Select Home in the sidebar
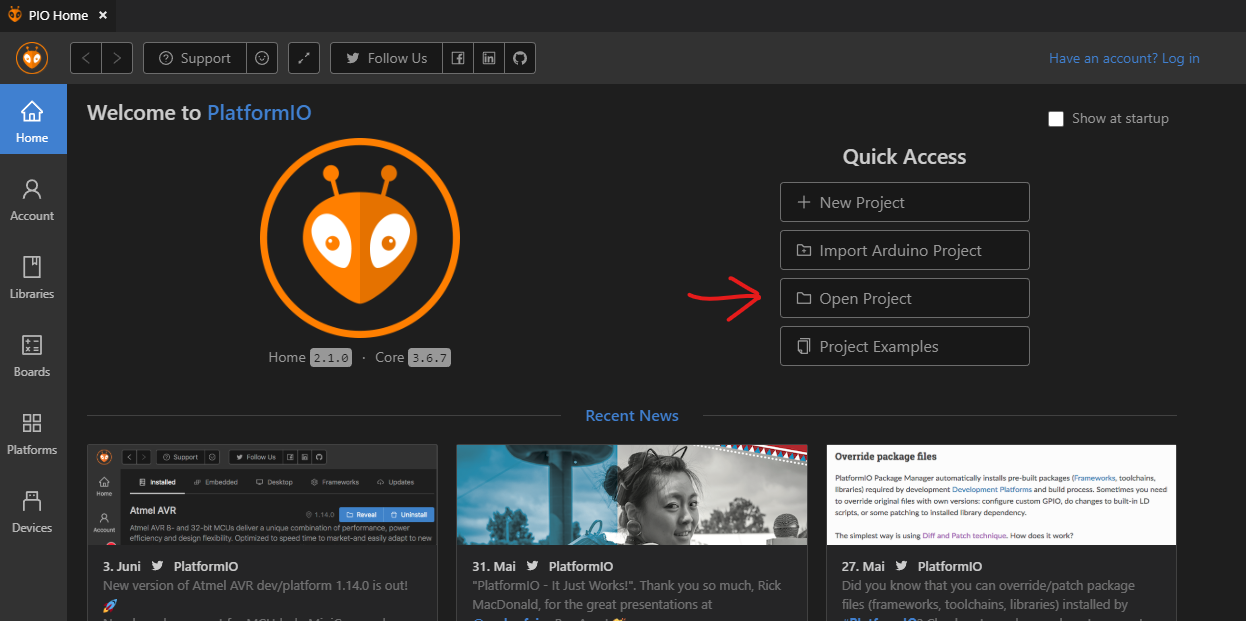The width and height of the screenshot is (1246, 621). point(32,120)
